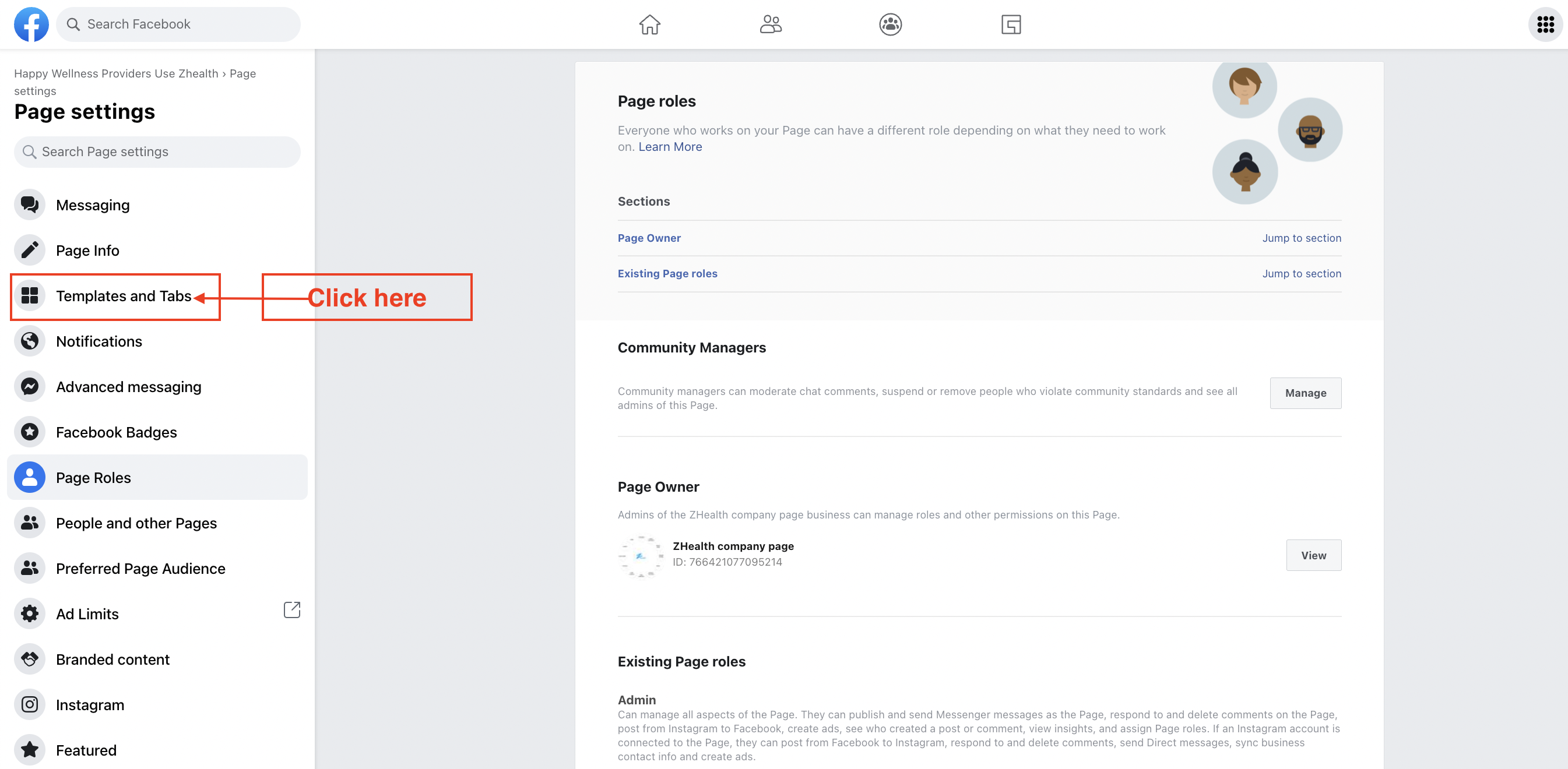Click the Preferred Page Audience icon
Viewport: 1568px width, 769px height.
[29, 568]
